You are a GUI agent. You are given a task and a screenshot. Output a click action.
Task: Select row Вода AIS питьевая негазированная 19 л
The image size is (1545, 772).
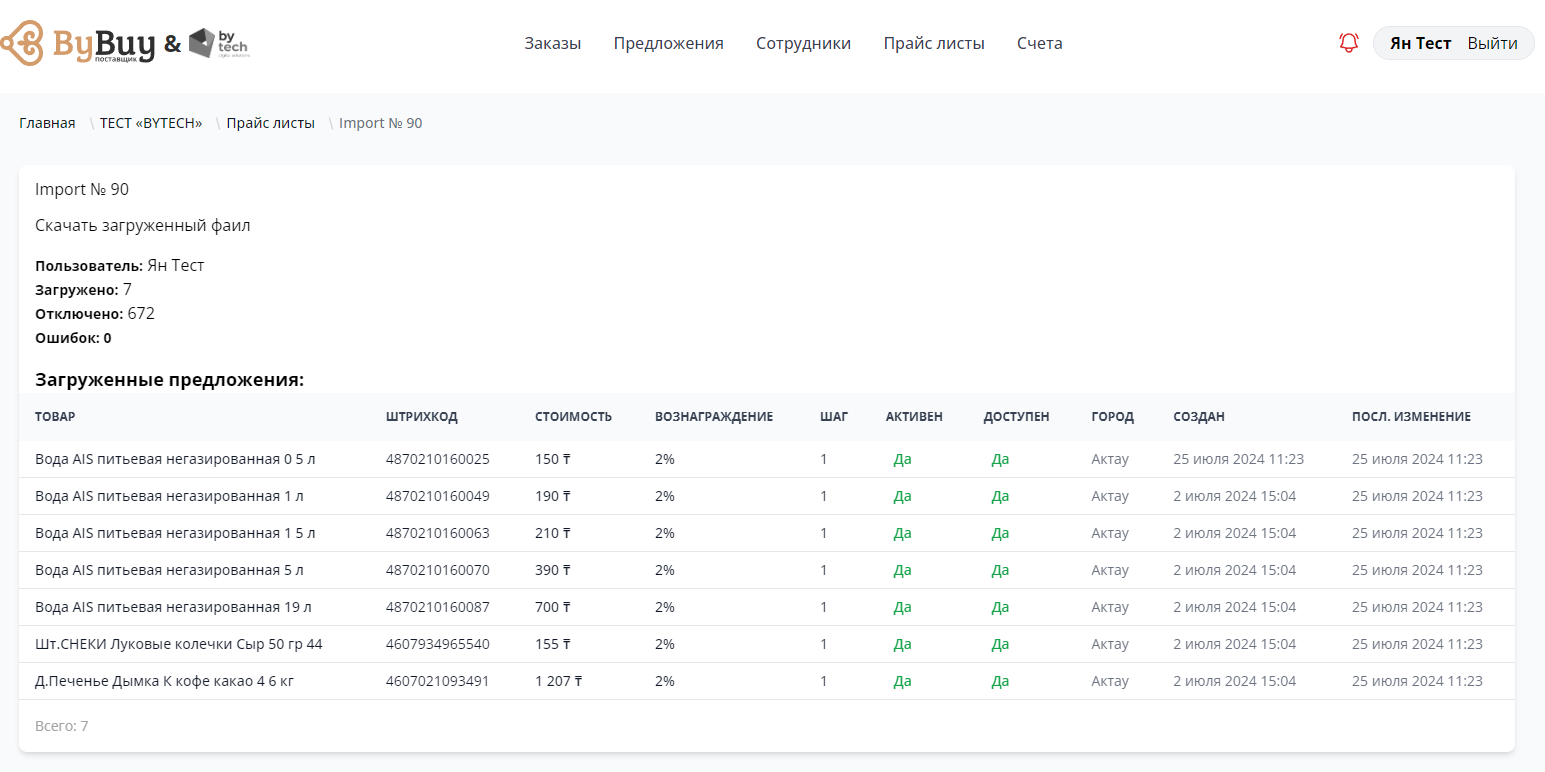coord(173,607)
